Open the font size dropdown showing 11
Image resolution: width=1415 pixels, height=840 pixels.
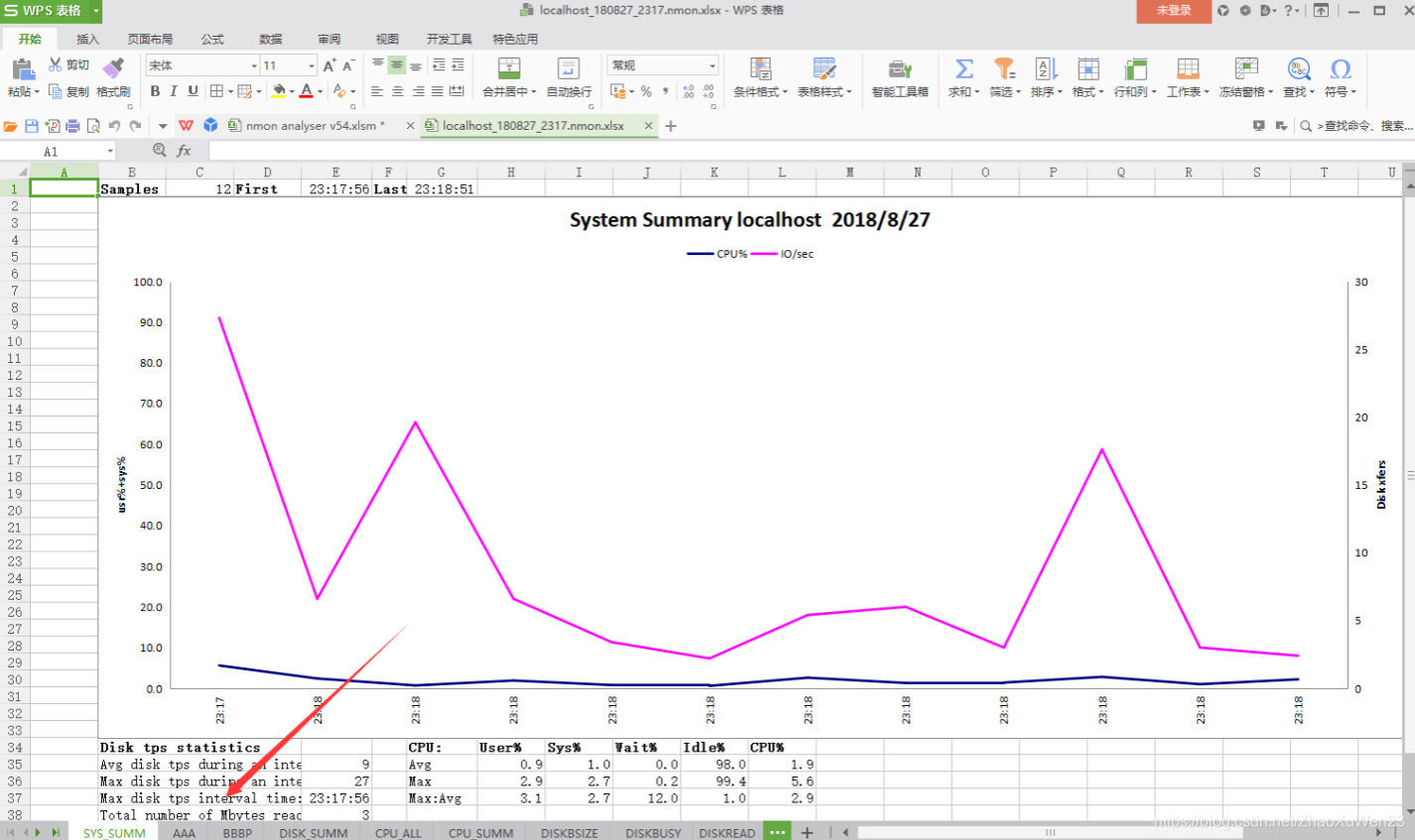(x=311, y=65)
